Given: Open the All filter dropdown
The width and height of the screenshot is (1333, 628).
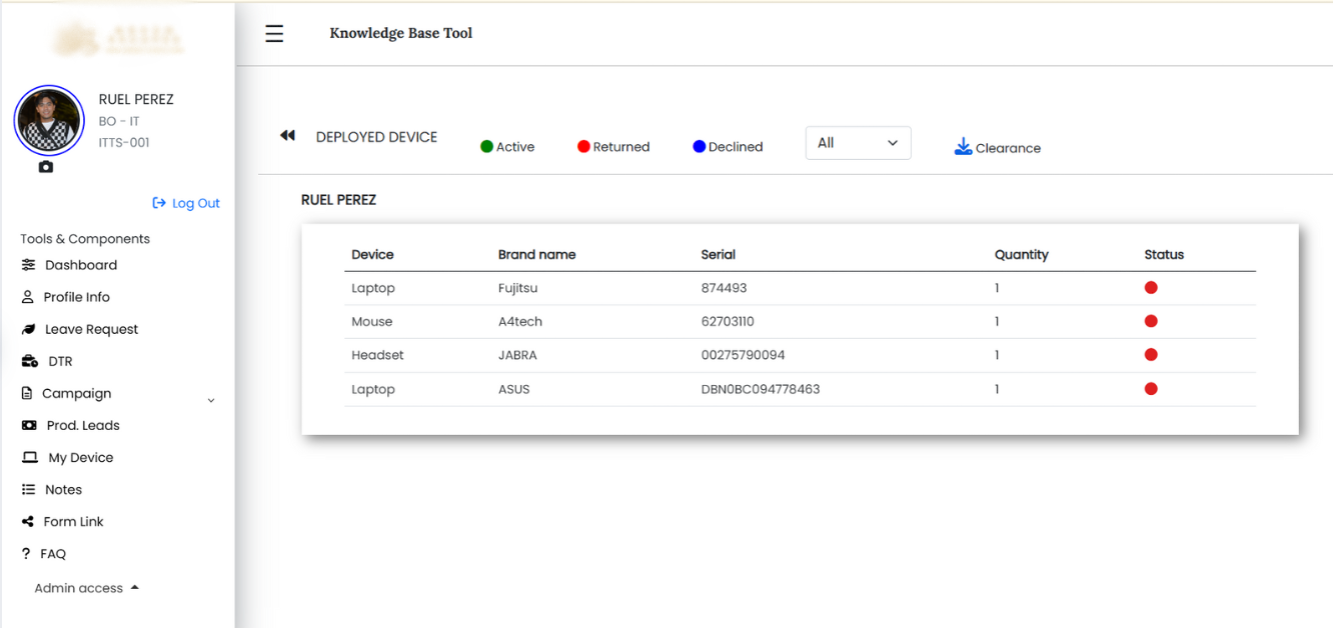Looking at the screenshot, I should [858, 143].
